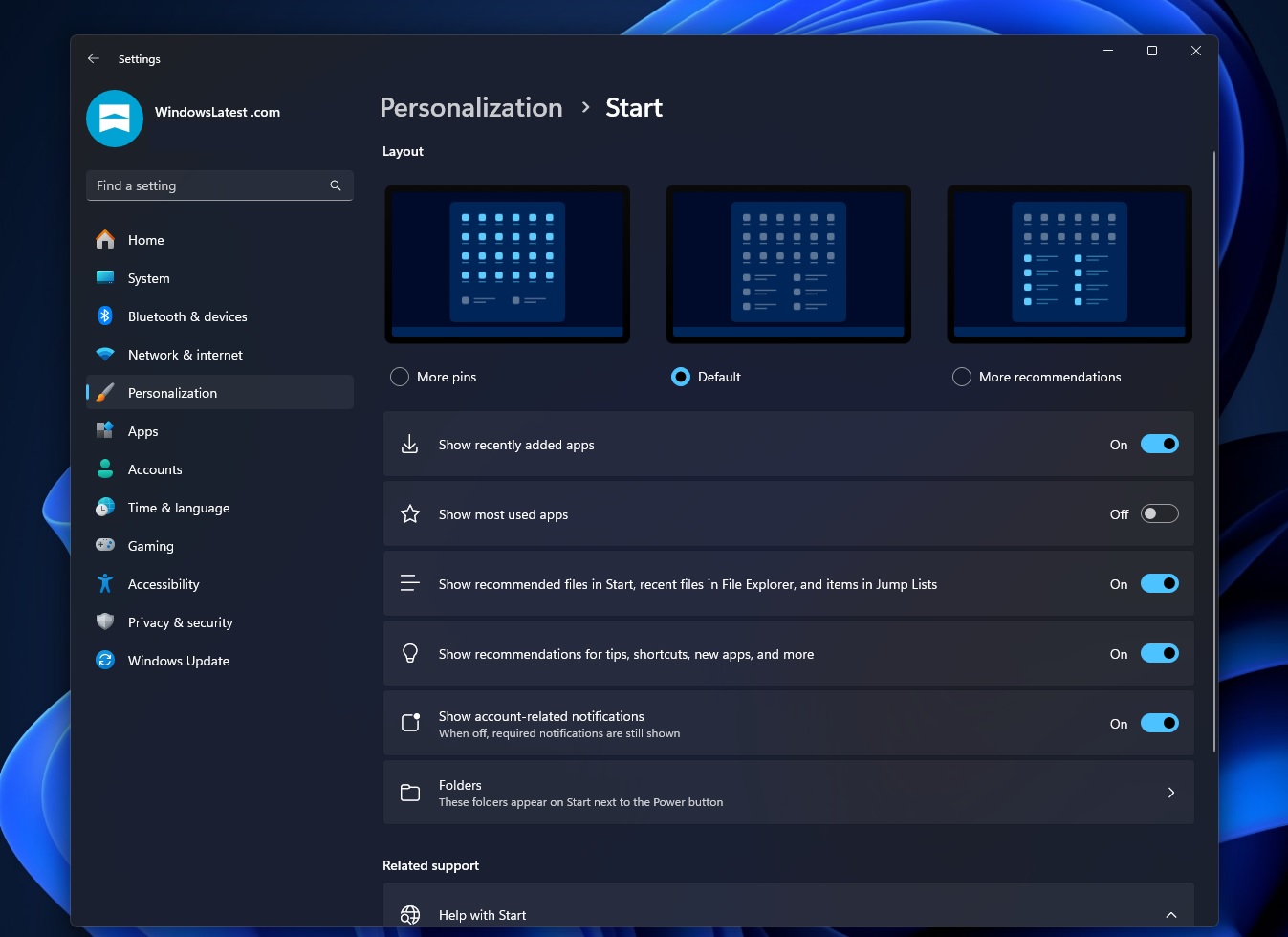Click the Accessibility figure icon
1288x937 pixels.
coord(105,583)
